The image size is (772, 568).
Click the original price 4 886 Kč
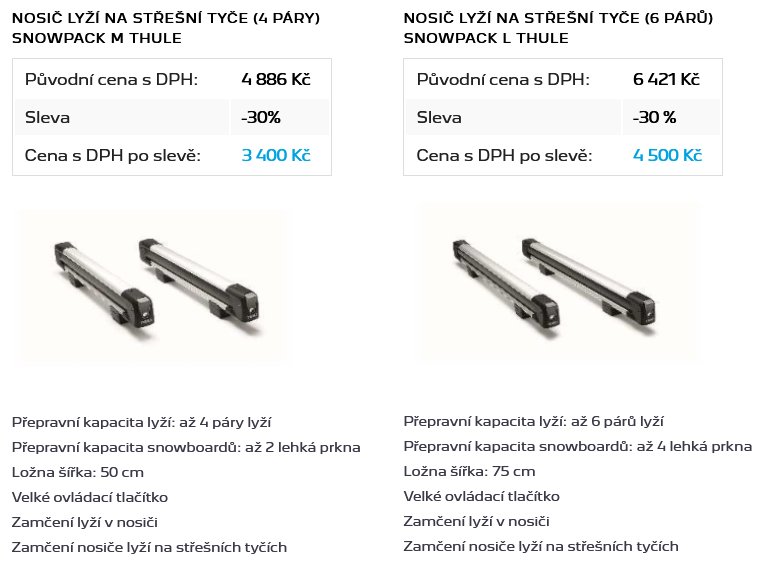[276, 79]
